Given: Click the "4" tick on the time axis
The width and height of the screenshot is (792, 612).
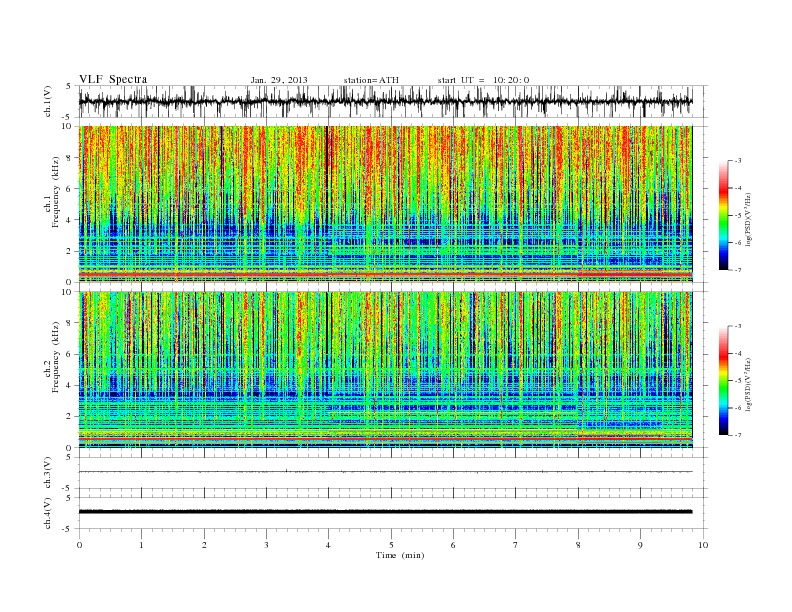Looking at the screenshot, I should (x=328, y=545).
